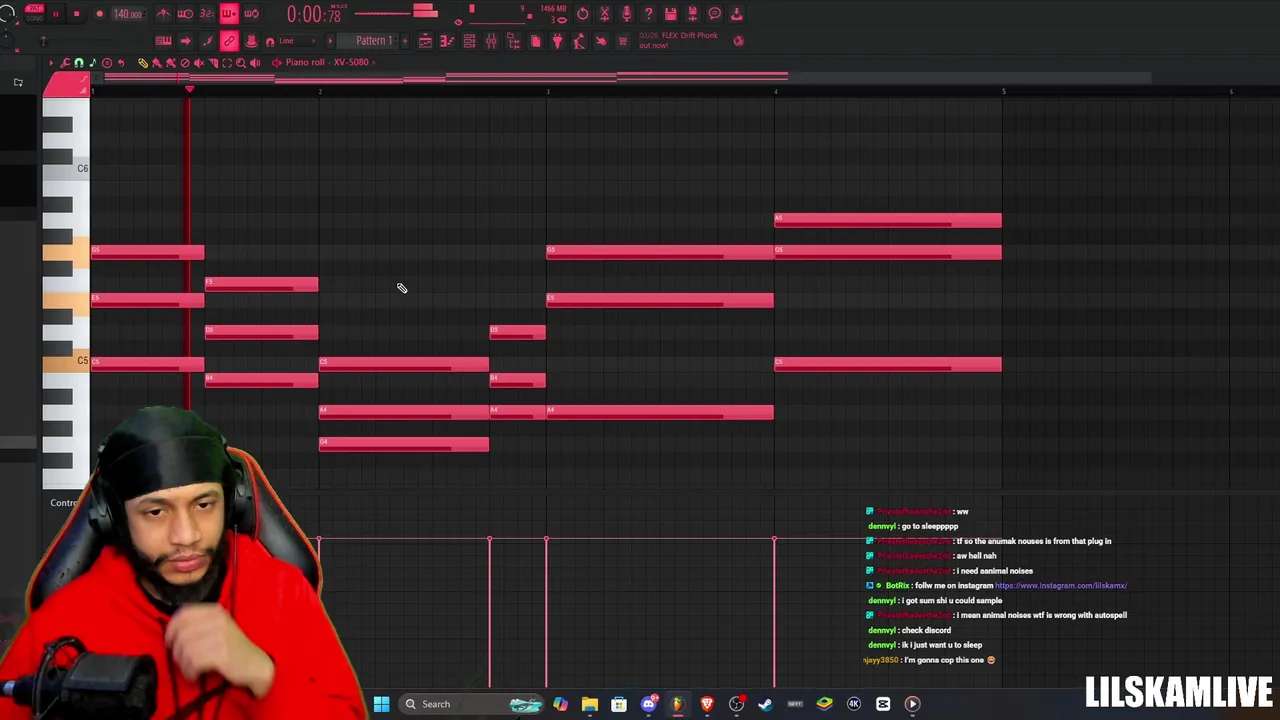The width and height of the screenshot is (1280, 720).
Task: Toggle the metronome
Action: (163, 14)
